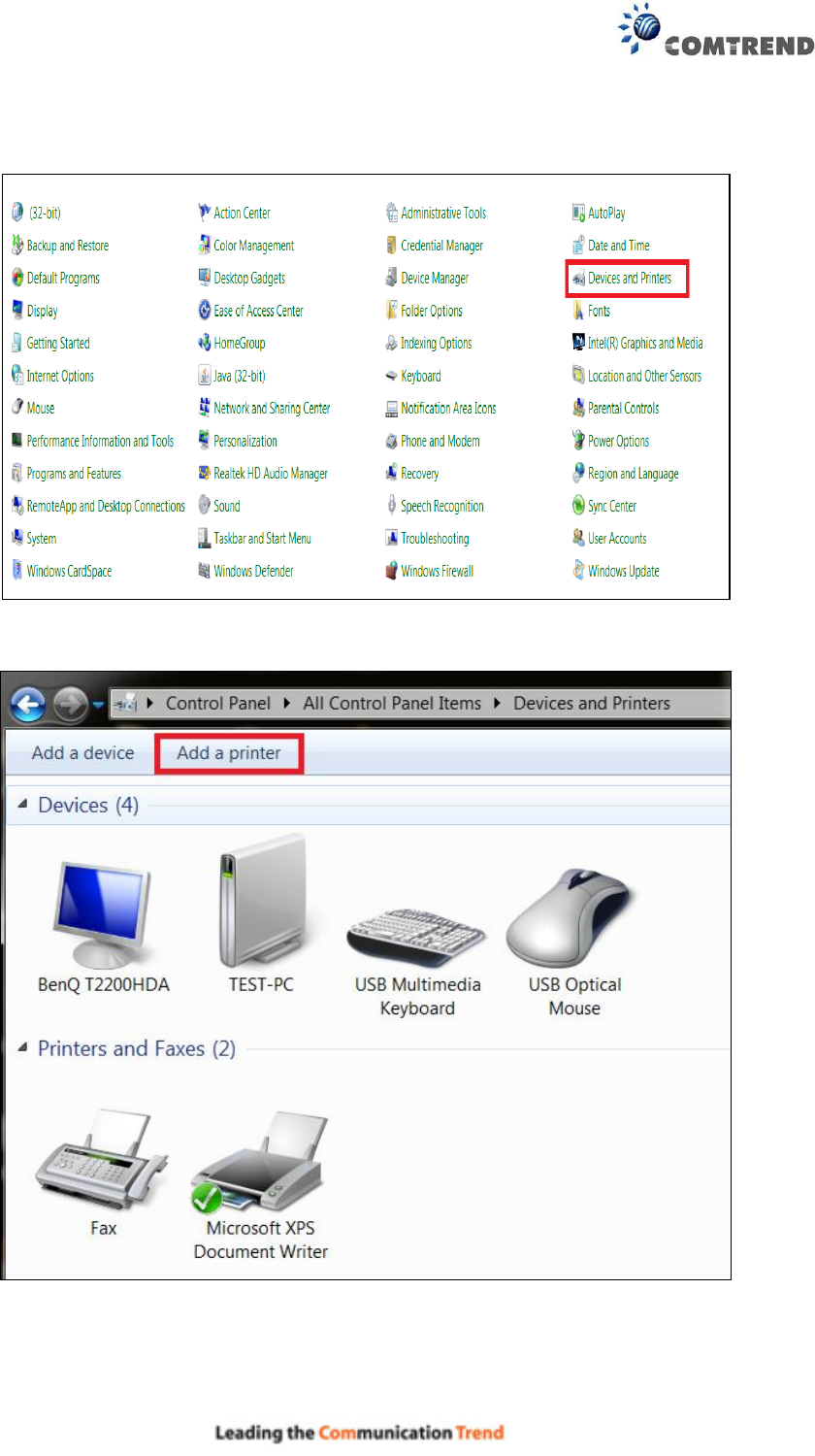The image size is (815, 1456).
Task: Open Programs and Features link
Action: point(74,474)
